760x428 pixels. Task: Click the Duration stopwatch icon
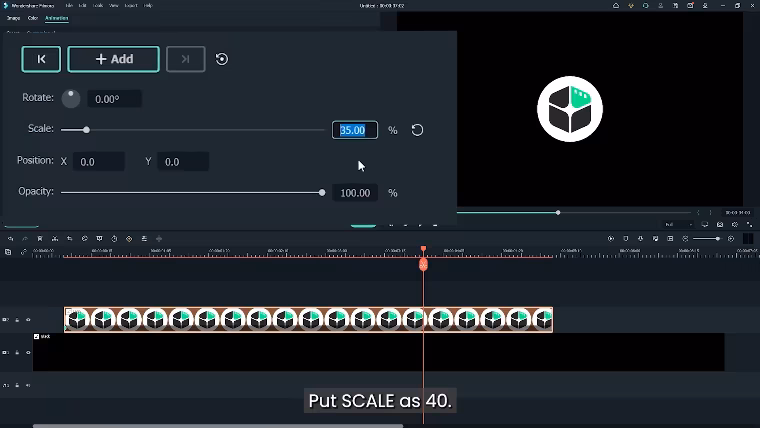tap(114, 238)
